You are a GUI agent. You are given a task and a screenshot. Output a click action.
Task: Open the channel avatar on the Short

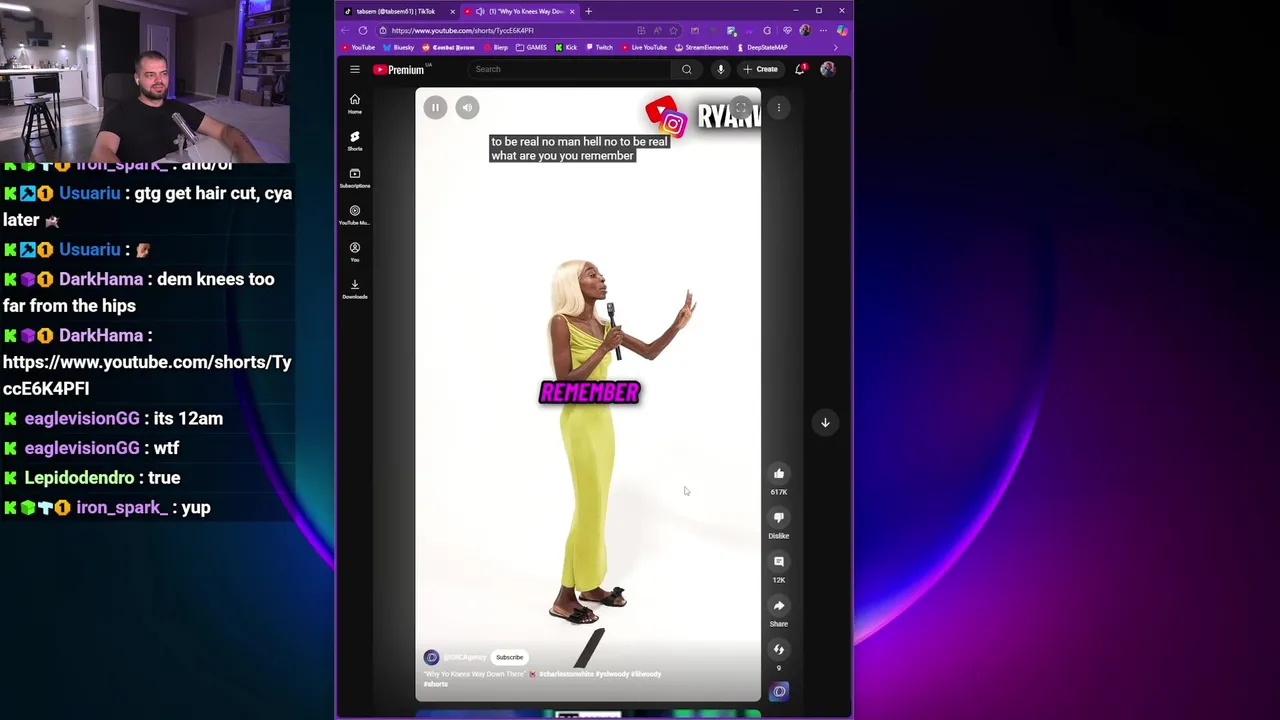(431, 657)
